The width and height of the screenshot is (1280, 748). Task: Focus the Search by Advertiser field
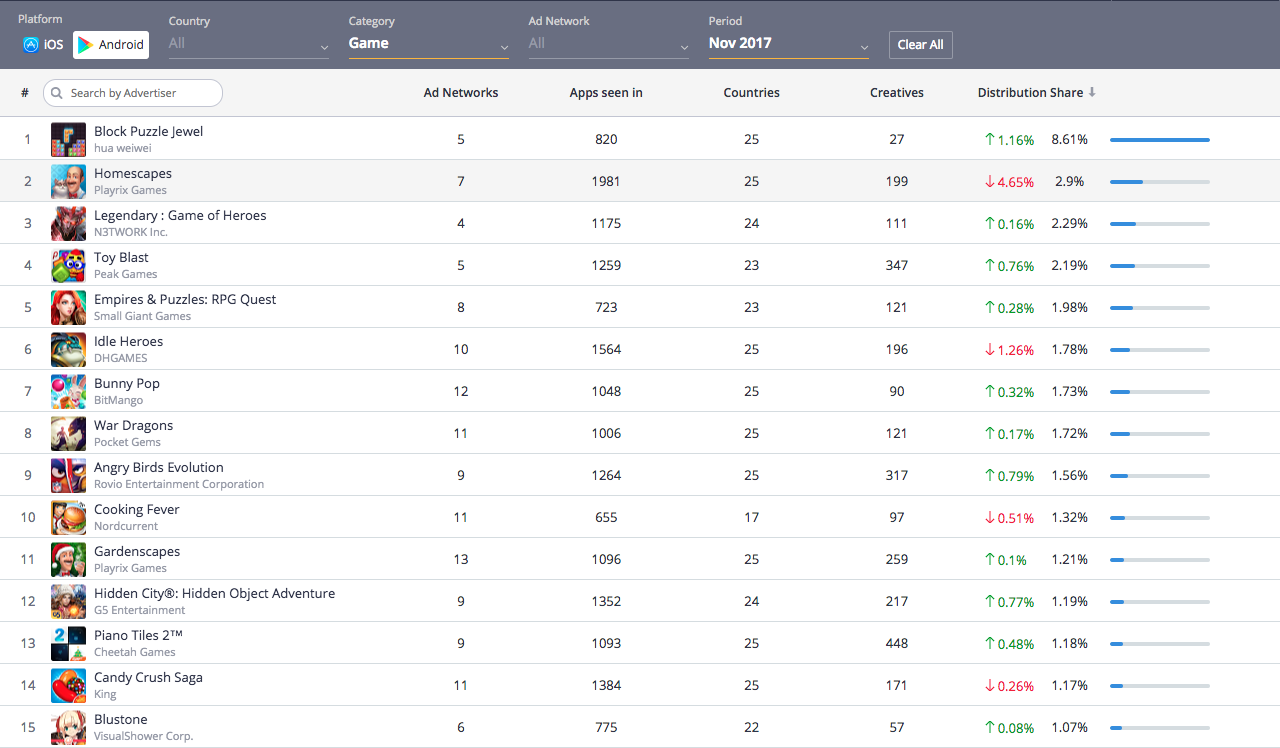(133, 93)
